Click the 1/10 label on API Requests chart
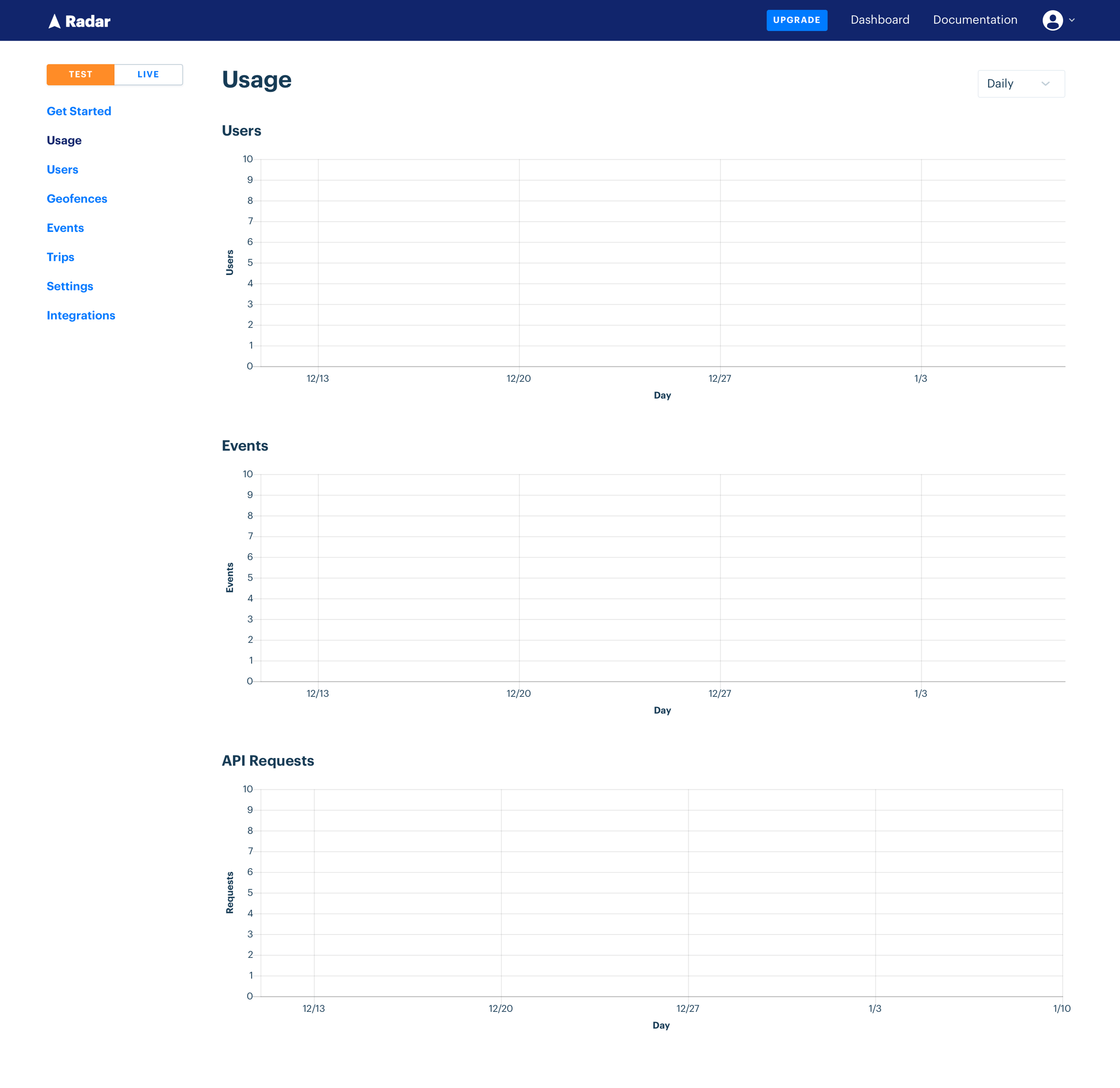 coord(1061,1009)
